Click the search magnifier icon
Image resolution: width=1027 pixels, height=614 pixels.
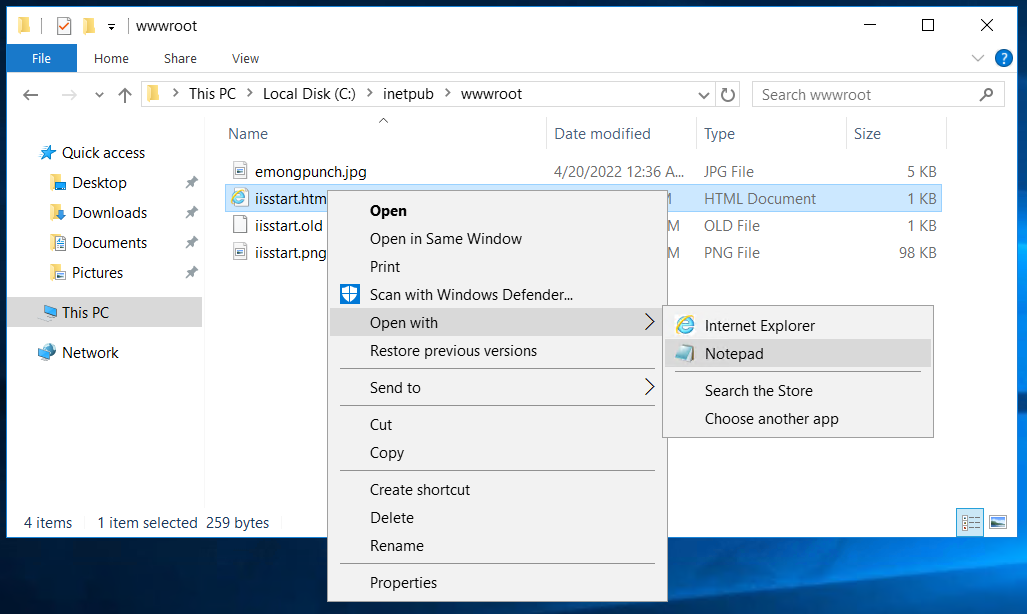tap(986, 94)
